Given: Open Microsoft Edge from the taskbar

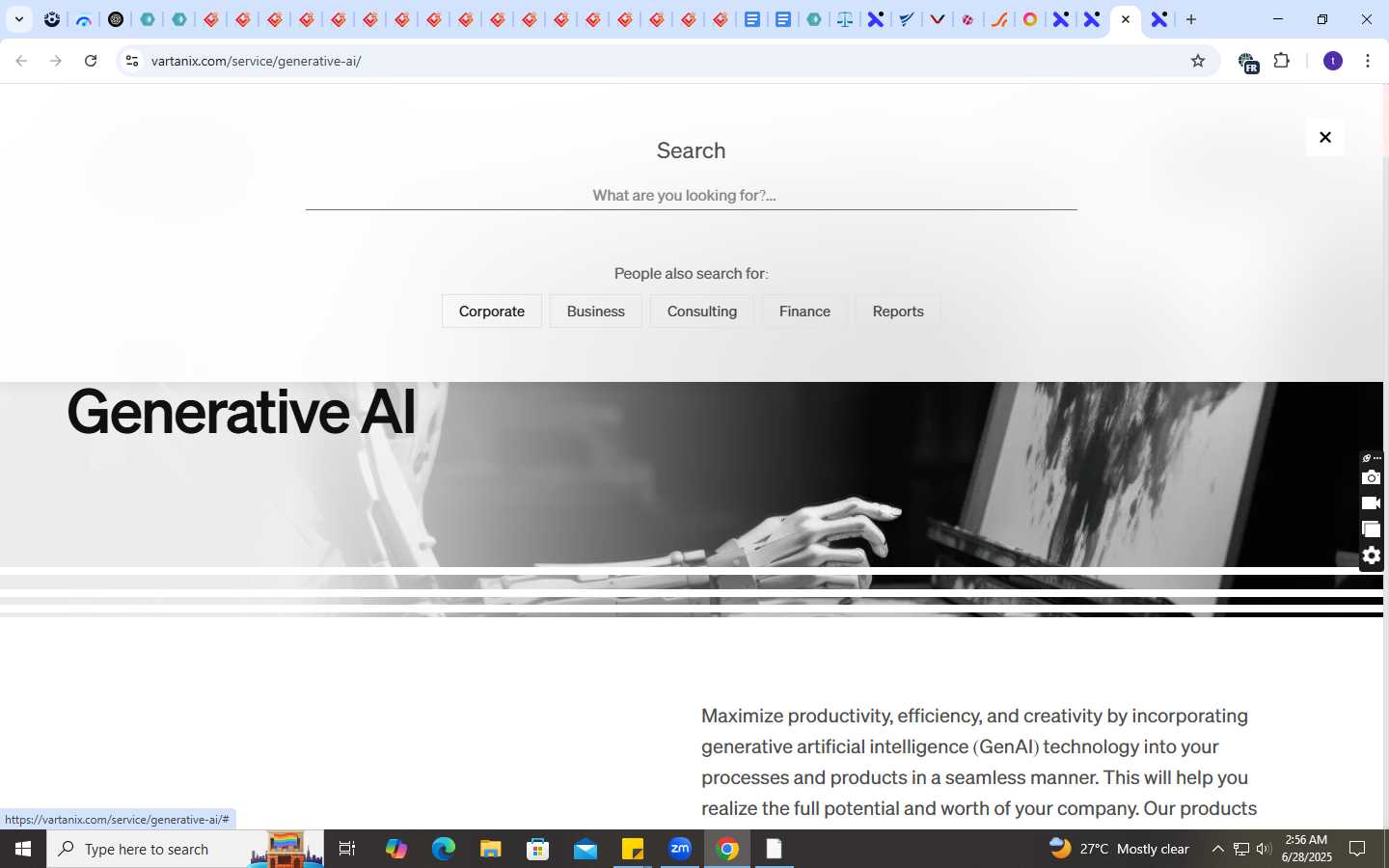Looking at the screenshot, I should coord(443,849).
